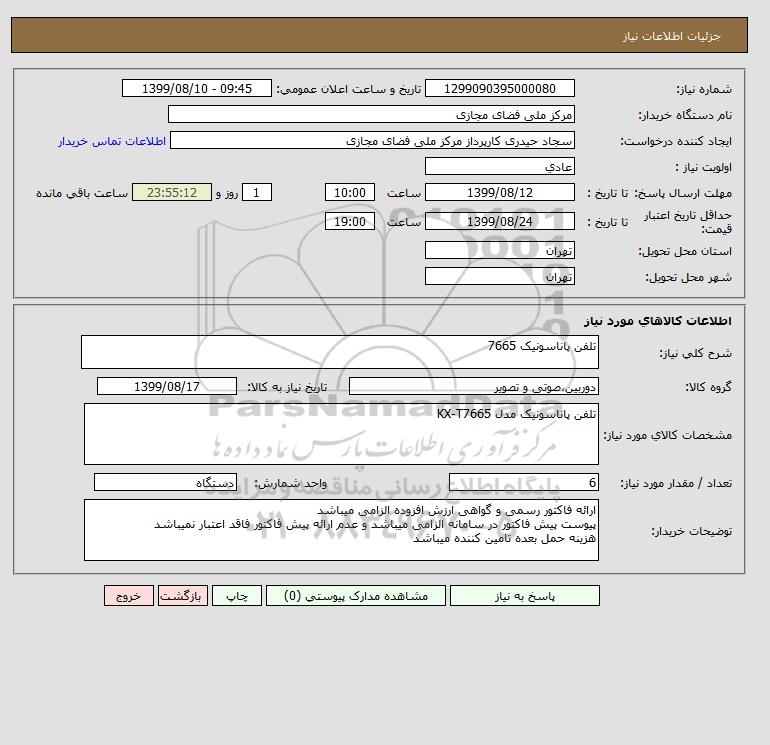Click priority field 'عادي'
Screen dimensions: 770x745
coord(499,166)
